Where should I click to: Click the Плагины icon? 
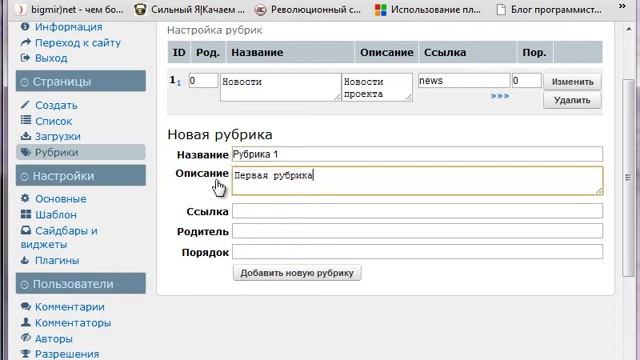point(25,260)
